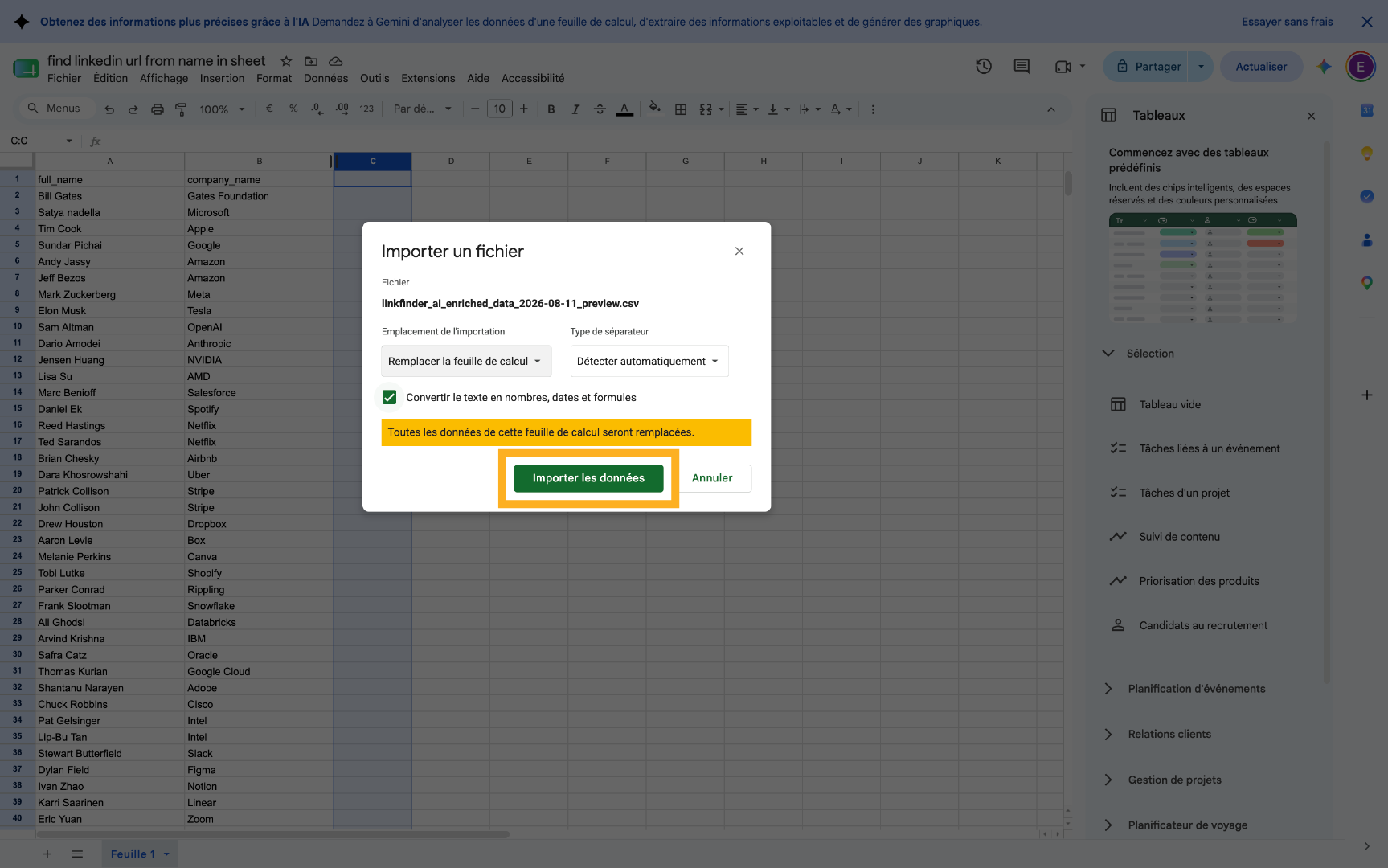Open the zoom 100% dropdown
Screen dimensions: 1388x868
[222, 109]
